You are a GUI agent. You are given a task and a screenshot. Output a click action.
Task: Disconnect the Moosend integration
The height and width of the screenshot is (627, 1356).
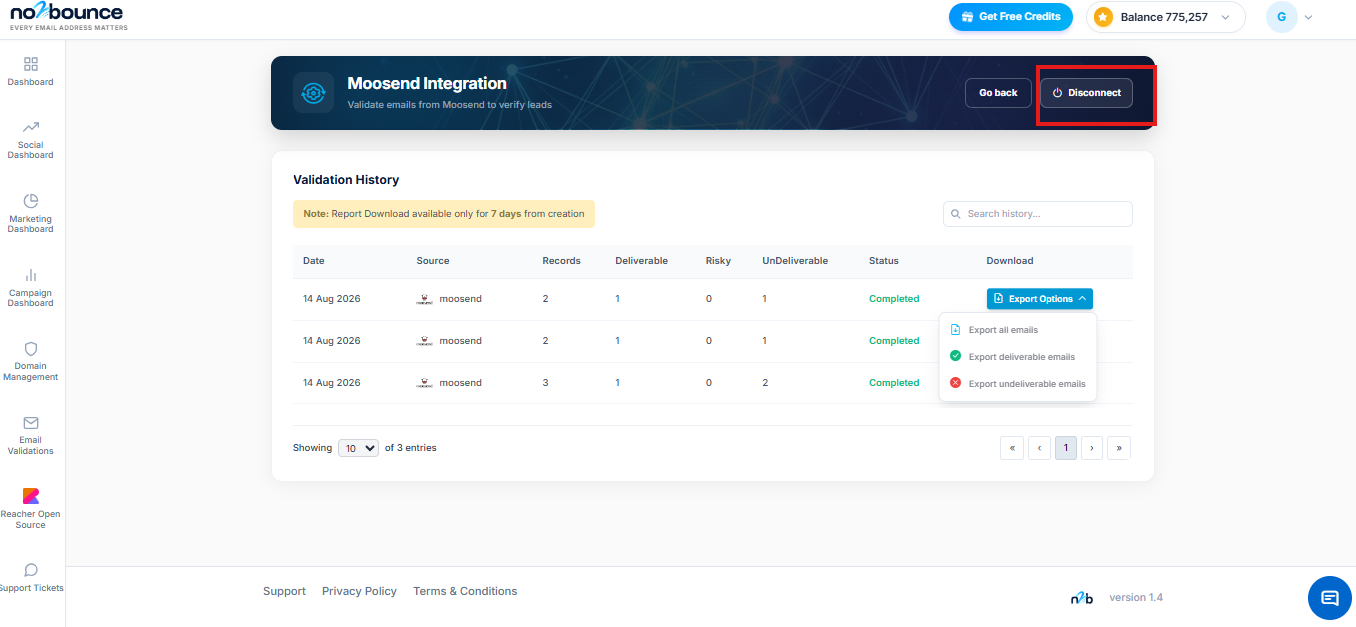(1086, 93)
